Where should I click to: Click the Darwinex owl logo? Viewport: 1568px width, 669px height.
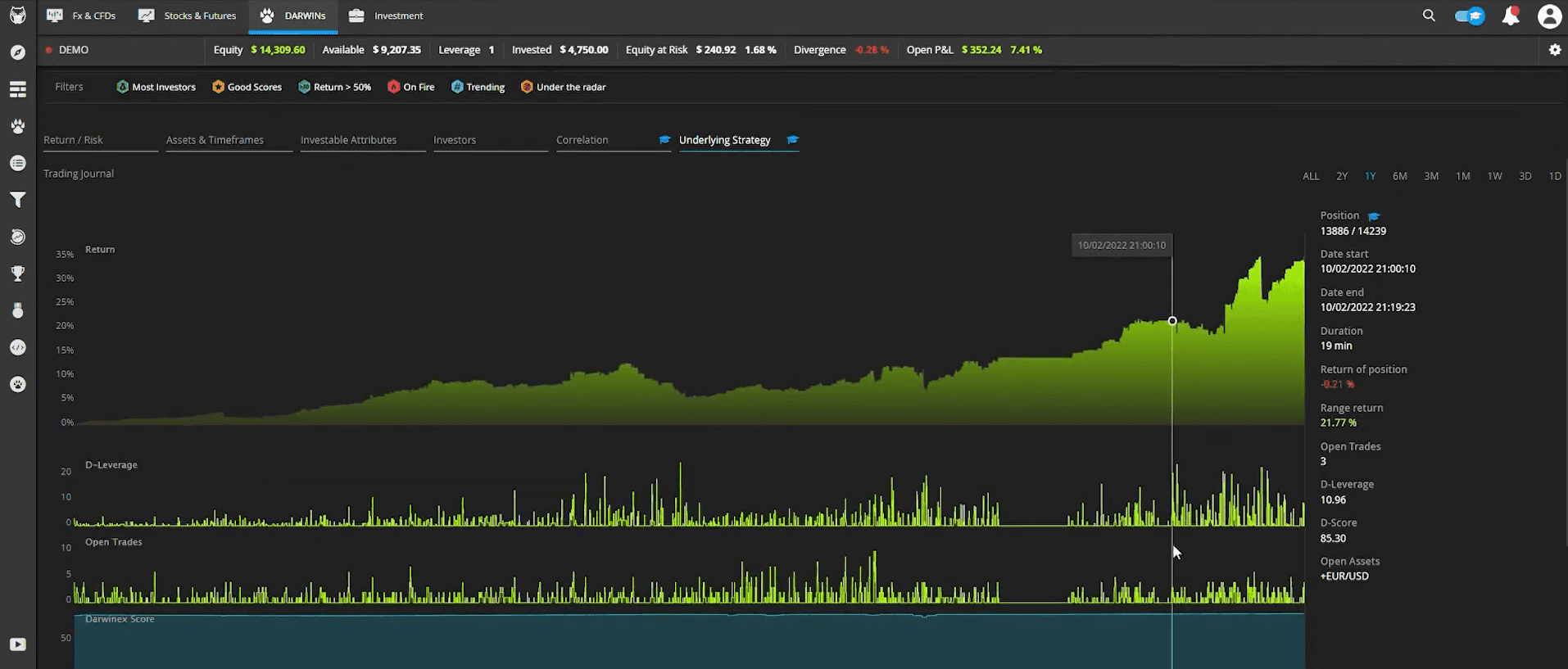[x=17, y=16]
